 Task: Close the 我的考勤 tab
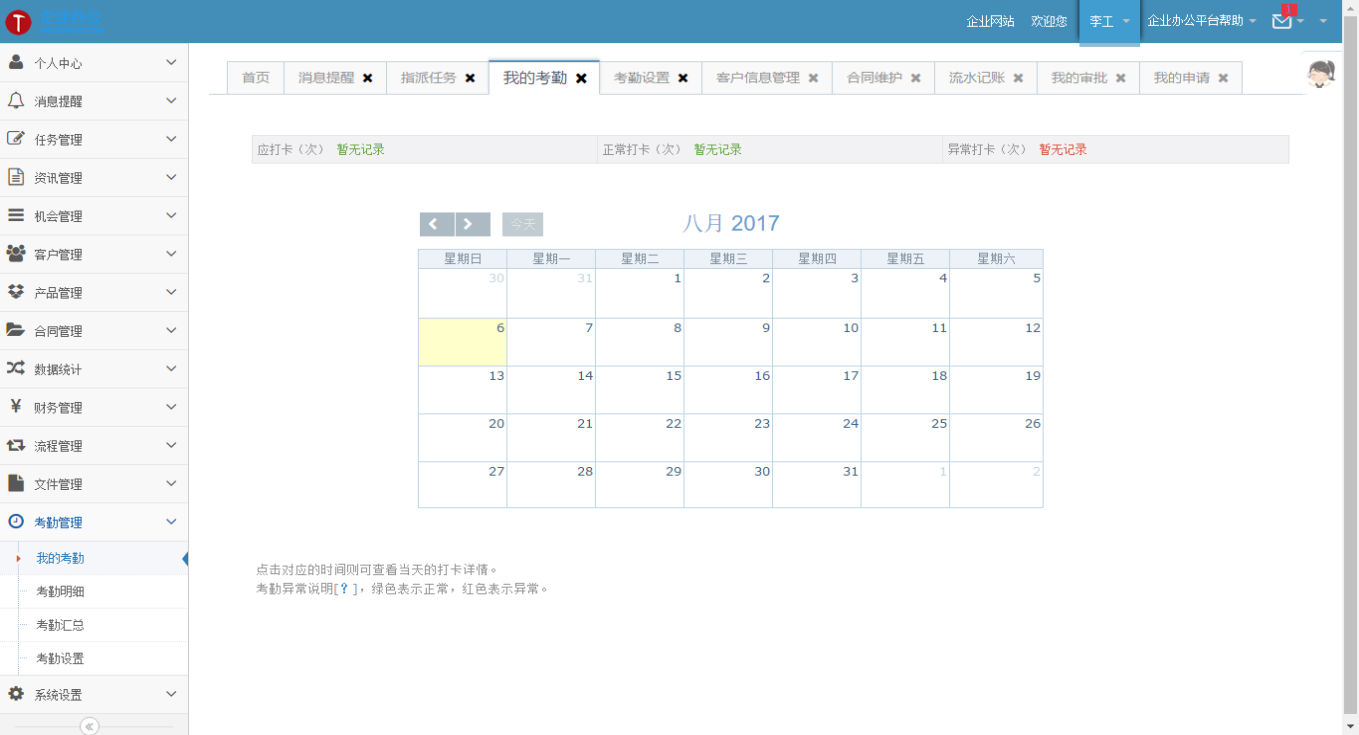click(581, 78)
